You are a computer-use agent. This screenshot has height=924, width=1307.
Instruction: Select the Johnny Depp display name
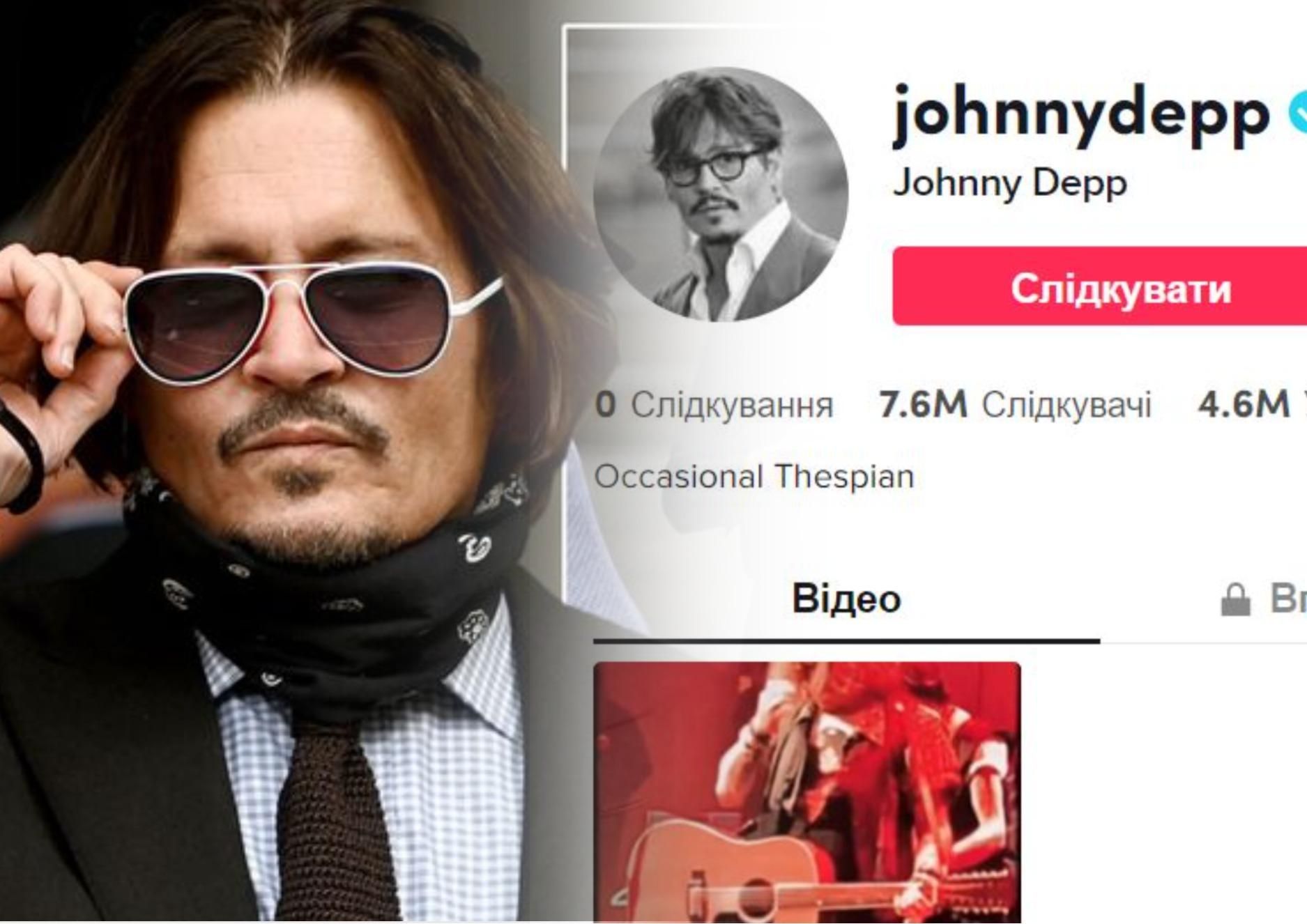(1009, 183)
